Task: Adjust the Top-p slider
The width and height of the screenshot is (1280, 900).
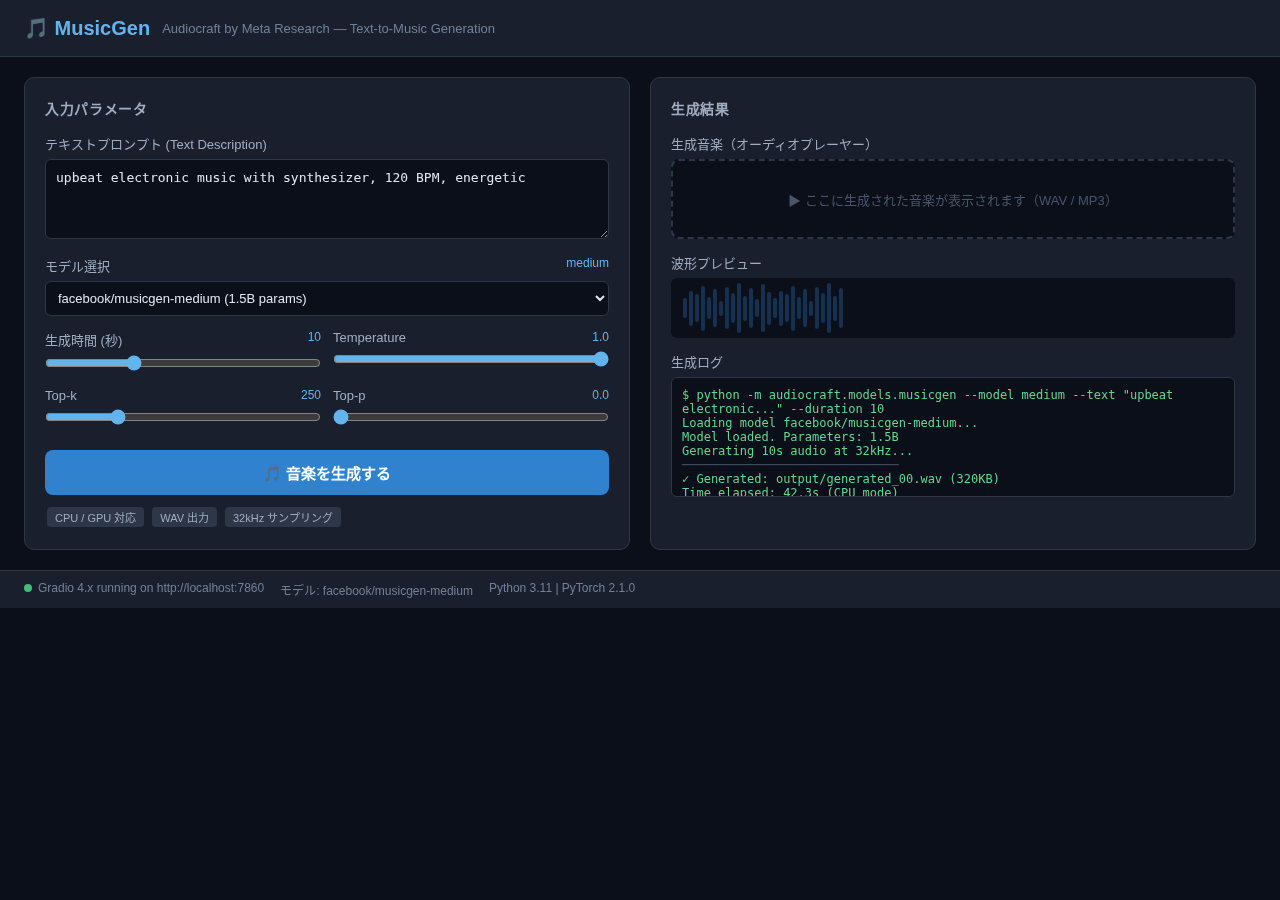Action: [471, 417]
